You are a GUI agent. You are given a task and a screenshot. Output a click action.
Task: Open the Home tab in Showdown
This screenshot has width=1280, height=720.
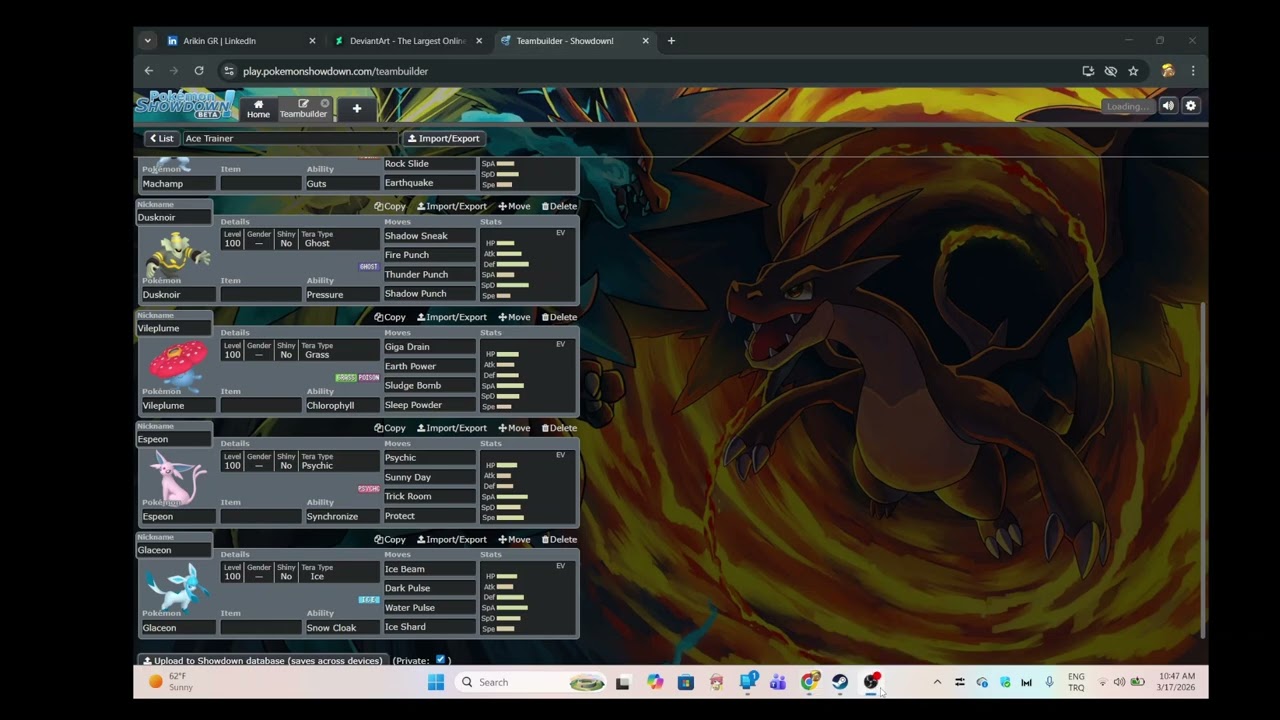(258, 108)
